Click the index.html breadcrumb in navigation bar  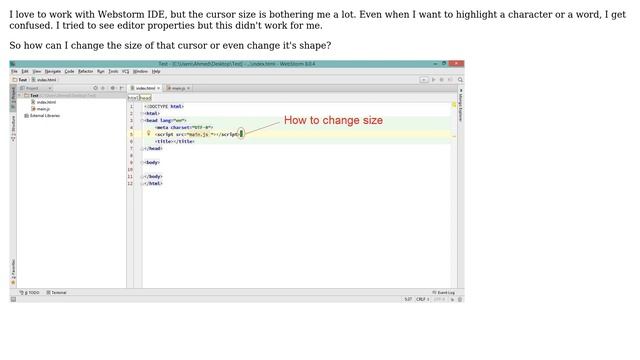[x=44, y=80]
